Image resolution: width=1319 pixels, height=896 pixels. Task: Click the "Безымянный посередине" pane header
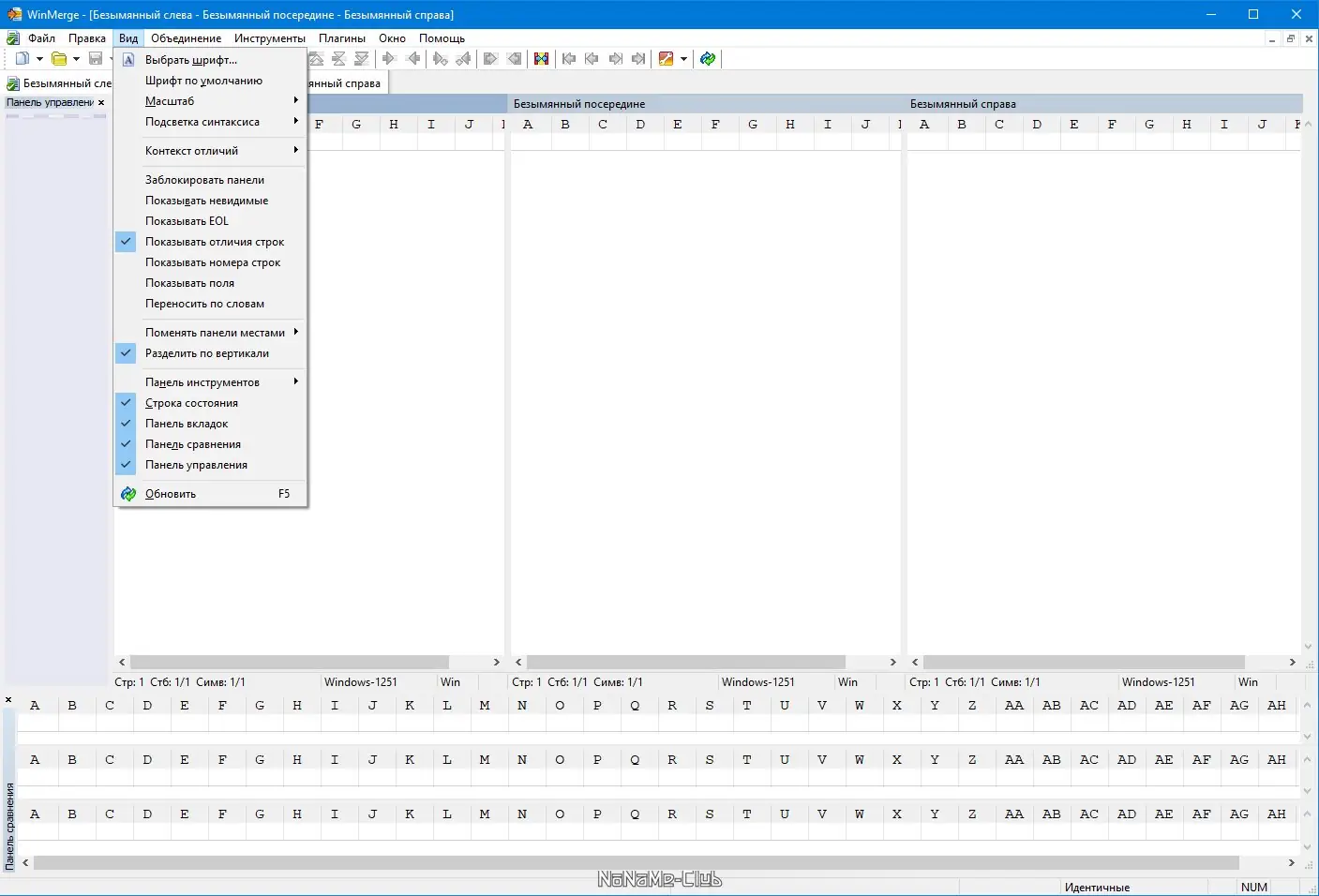click(x=708, y=104)
